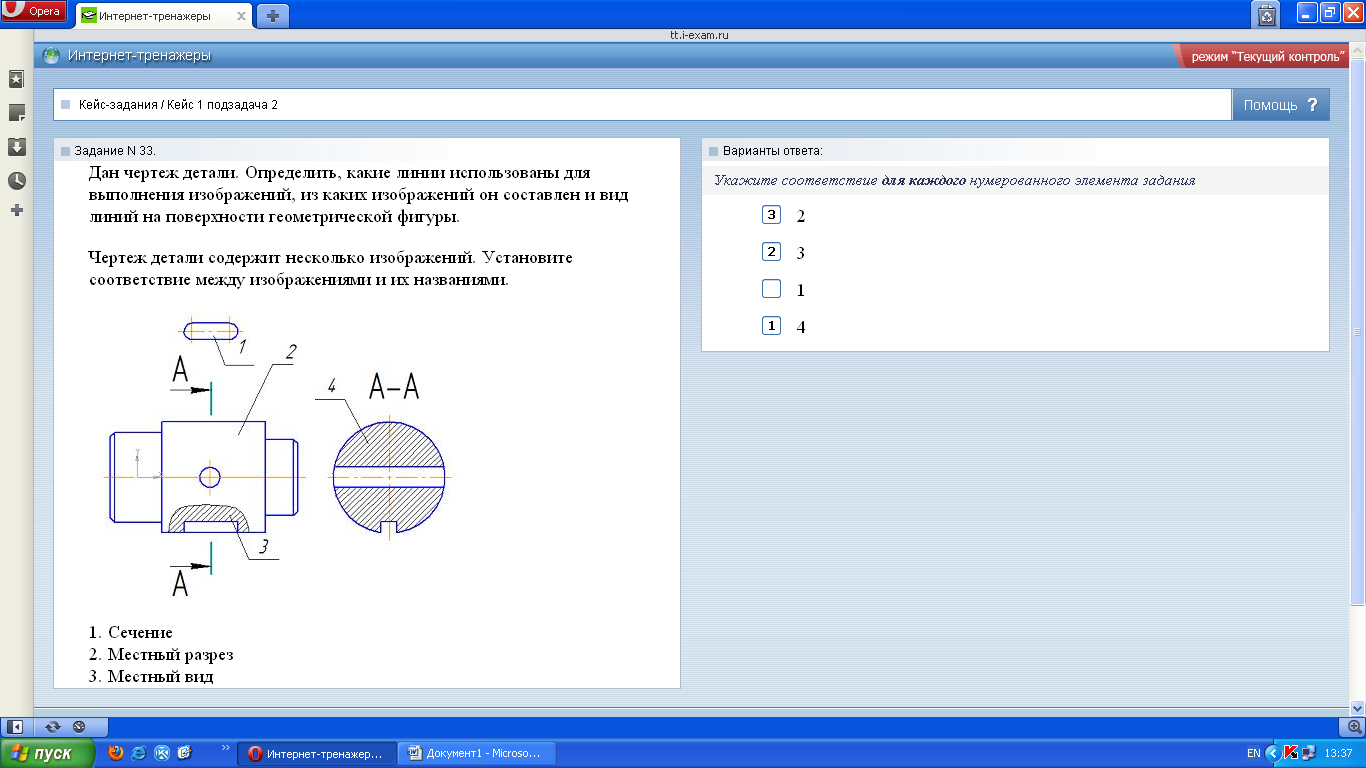This screenshot has height=768, width=1366.
Task: Click empty matching box next to answer 1
Action: [771, 289]
